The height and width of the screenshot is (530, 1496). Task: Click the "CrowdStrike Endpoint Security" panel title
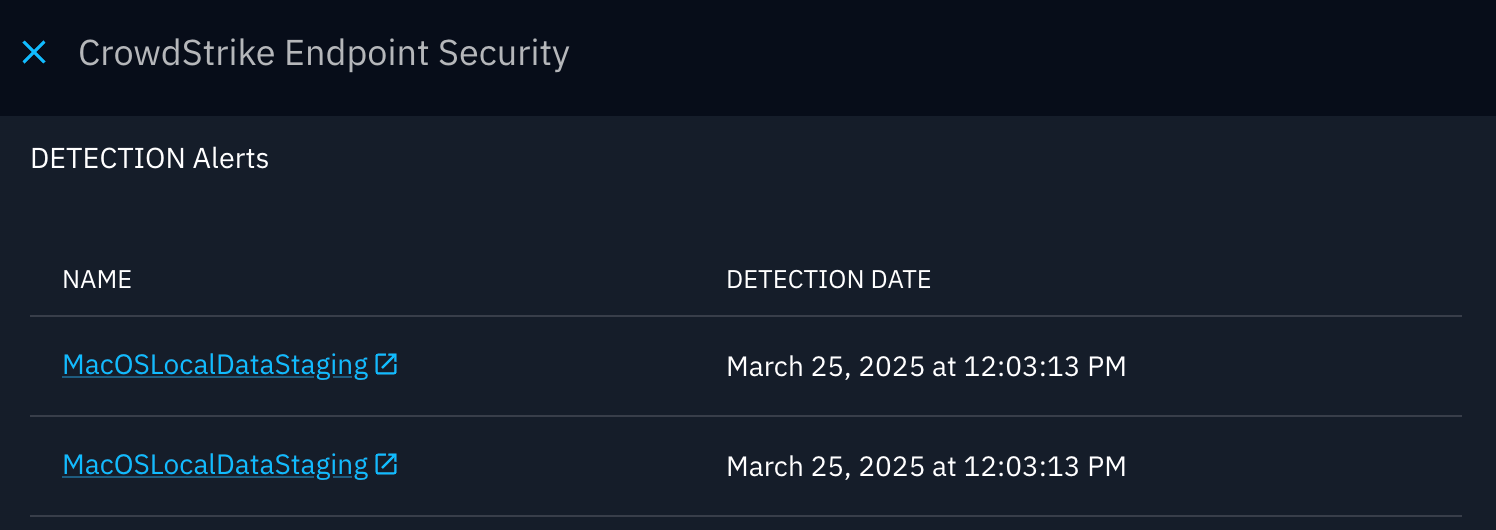tap(323, 53)
